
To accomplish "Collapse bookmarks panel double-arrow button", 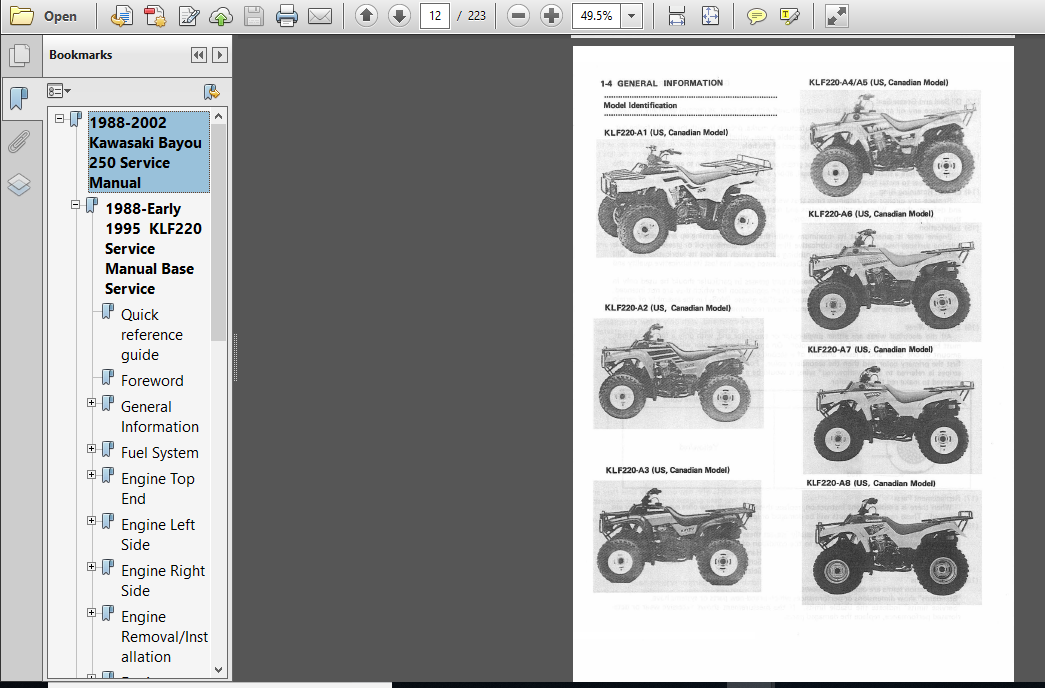I will 199,55.
